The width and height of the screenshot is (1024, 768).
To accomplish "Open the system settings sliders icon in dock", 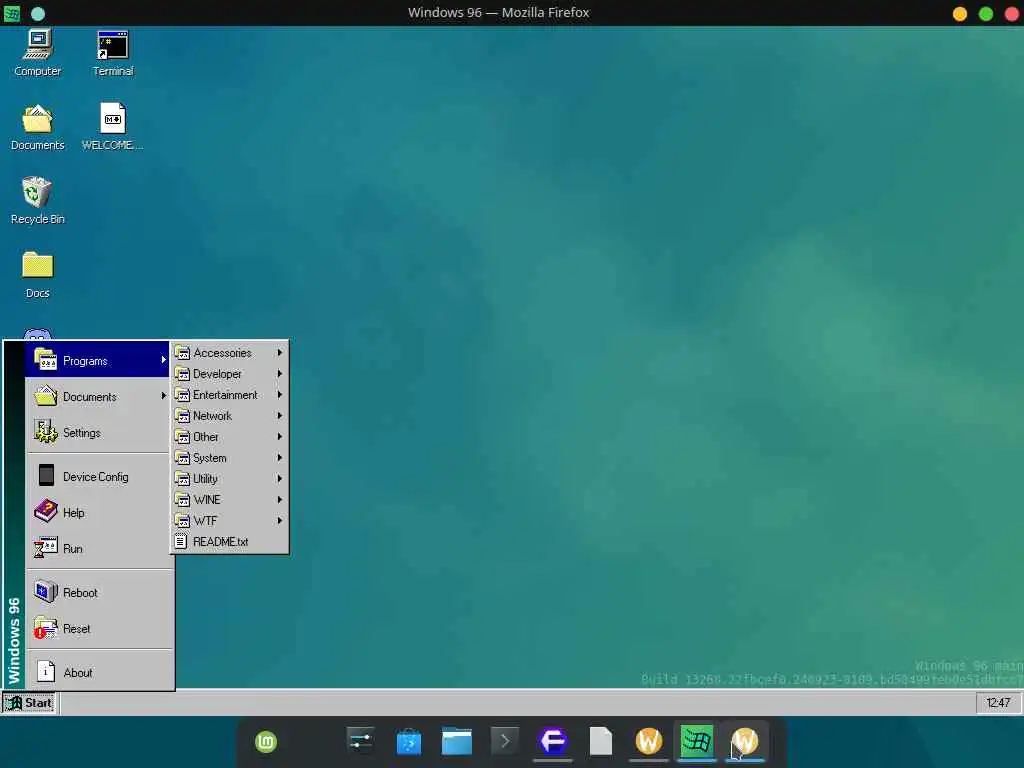I will pyautogui.click(x=360, y=741).
